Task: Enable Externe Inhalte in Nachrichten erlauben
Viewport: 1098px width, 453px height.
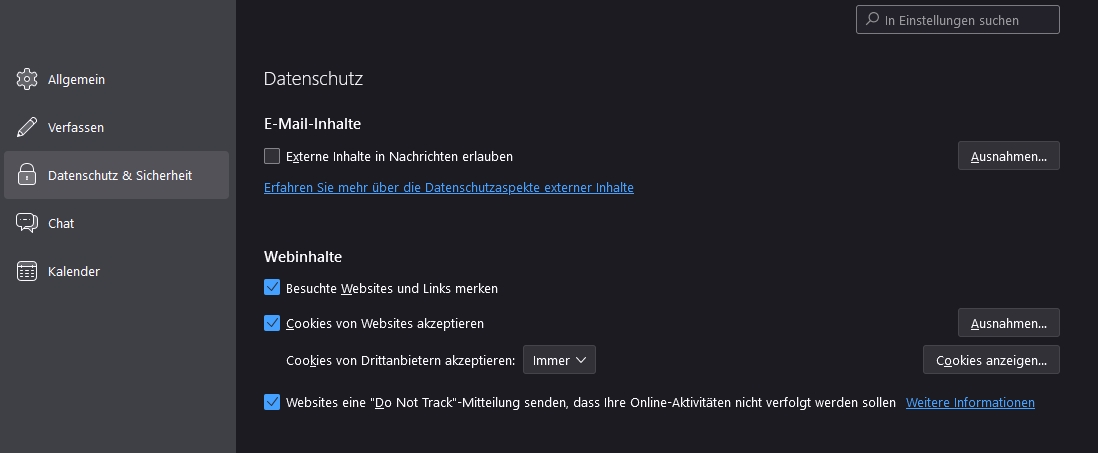Action: [x=272, y=156]
